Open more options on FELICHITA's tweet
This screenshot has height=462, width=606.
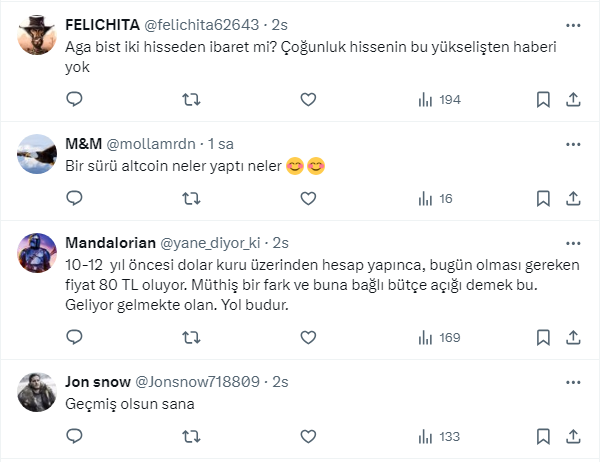[x=573, y=24]
